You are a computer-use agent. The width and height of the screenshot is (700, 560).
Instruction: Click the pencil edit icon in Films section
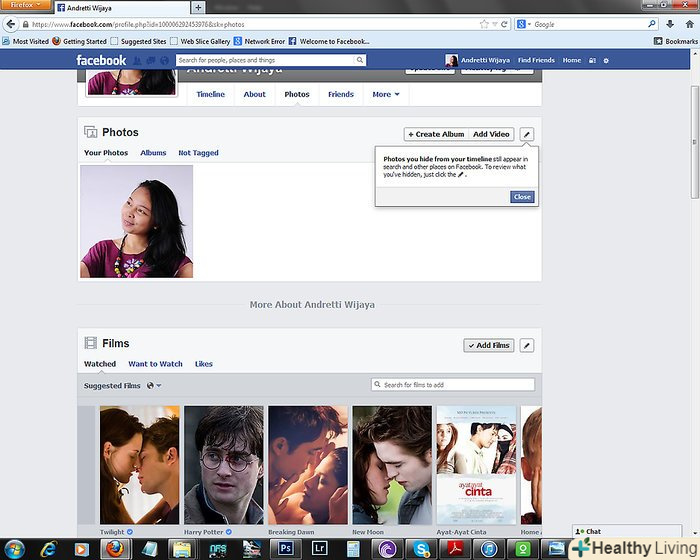point(526,345)
